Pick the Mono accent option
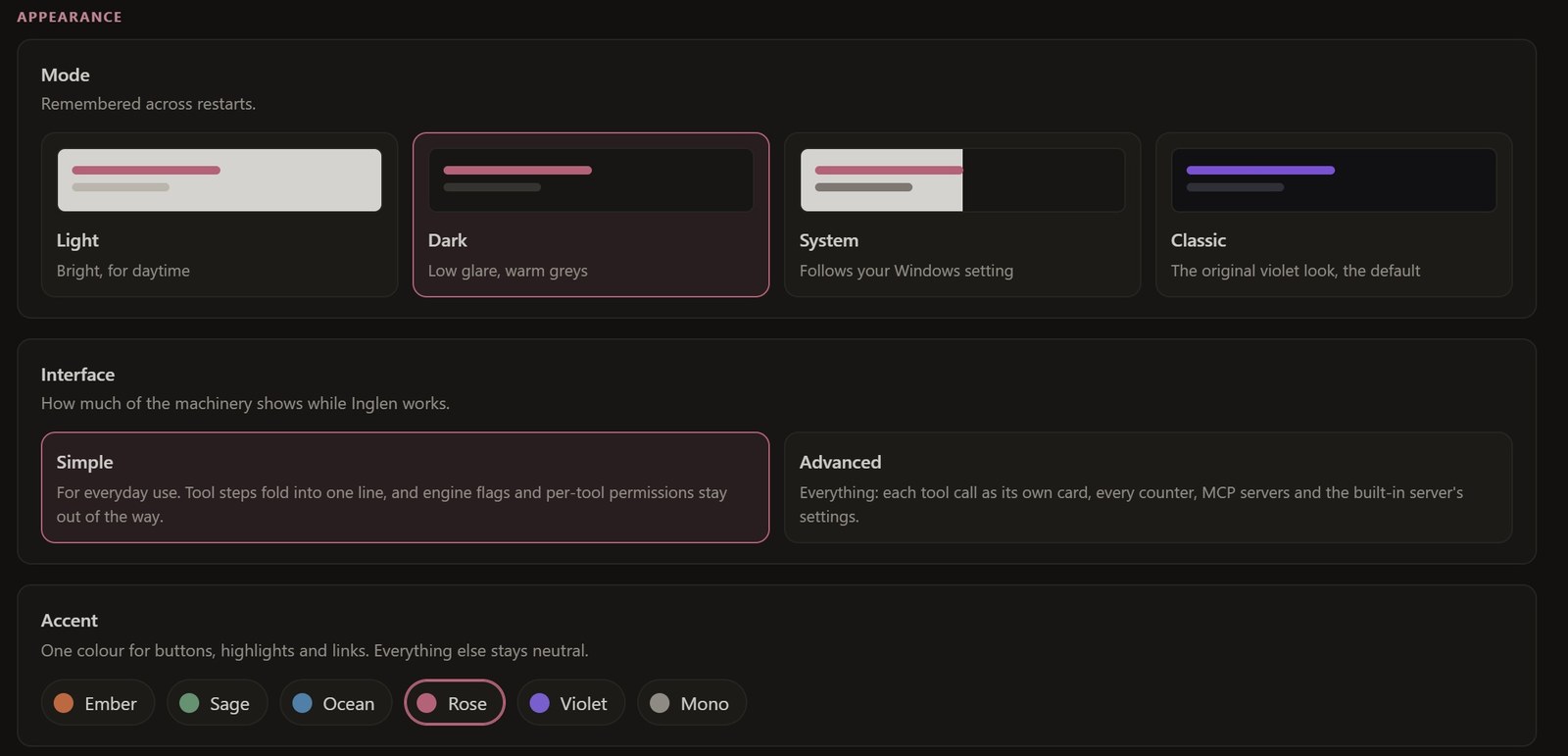The width and height of the screenshot is (1568, 756). coord(692,703)
